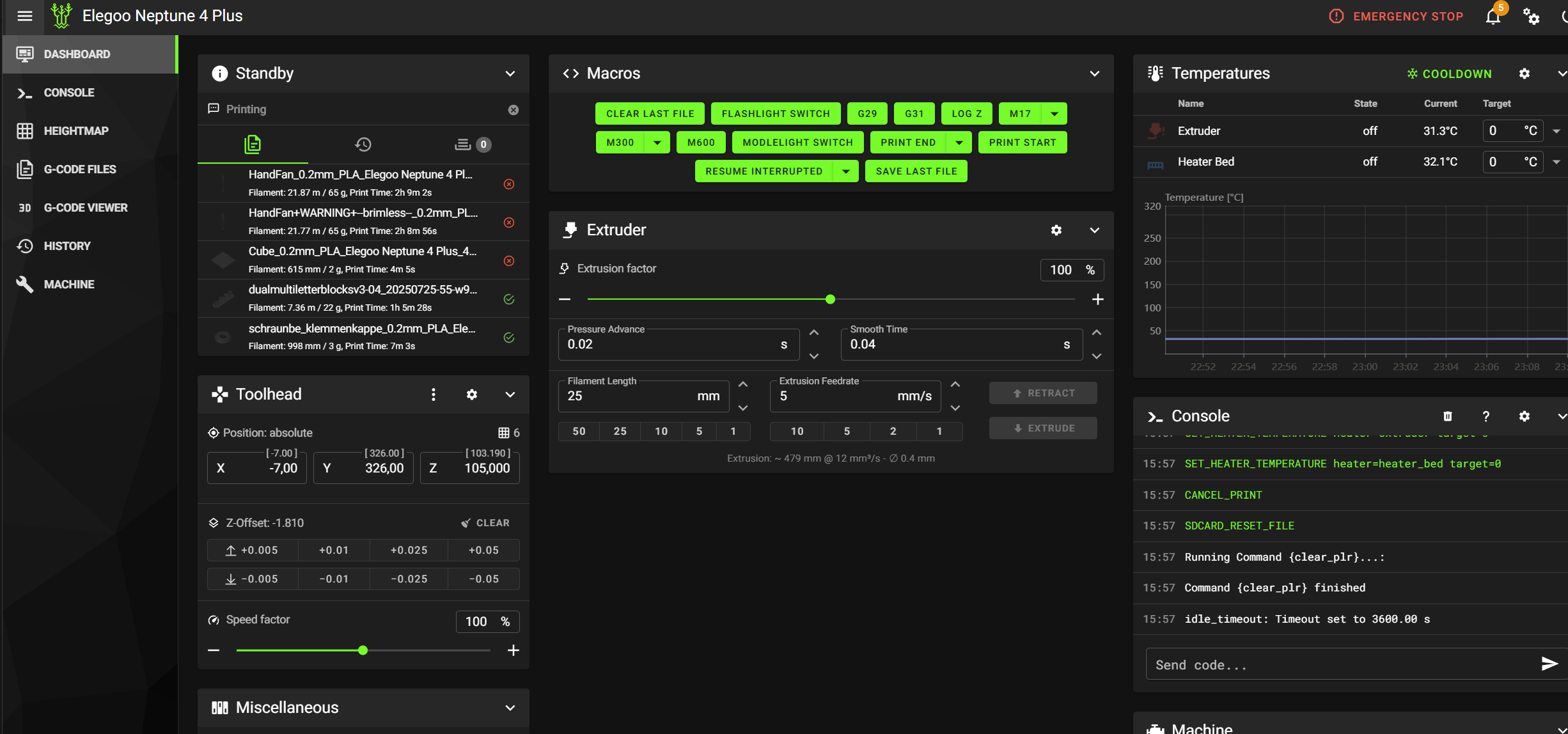1568x734 pixels.
Task: Open History page in sidebar
Action: (x=89, y=246)
